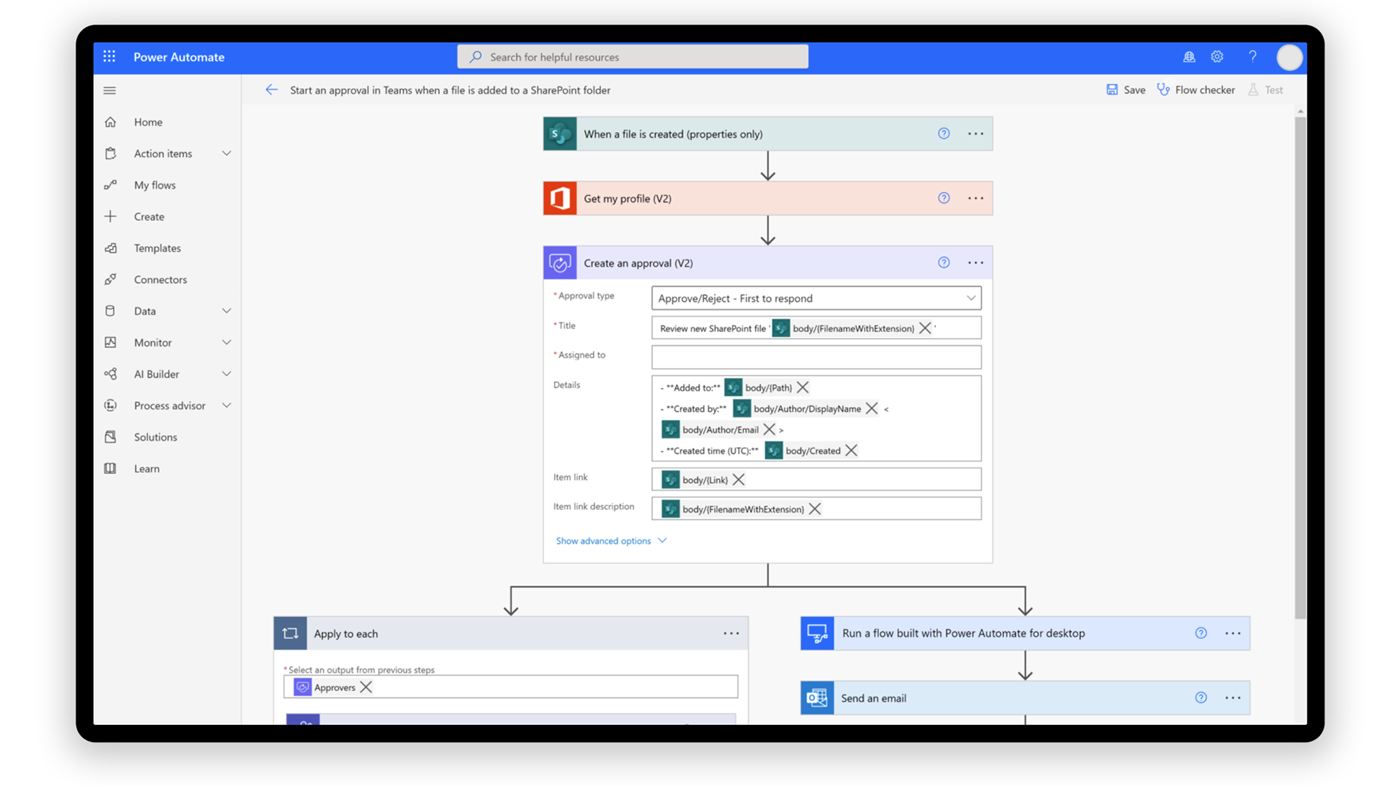Click the desktop flow action icon
This screenshot has width=1400, height=787.
(x=817, y=633)
